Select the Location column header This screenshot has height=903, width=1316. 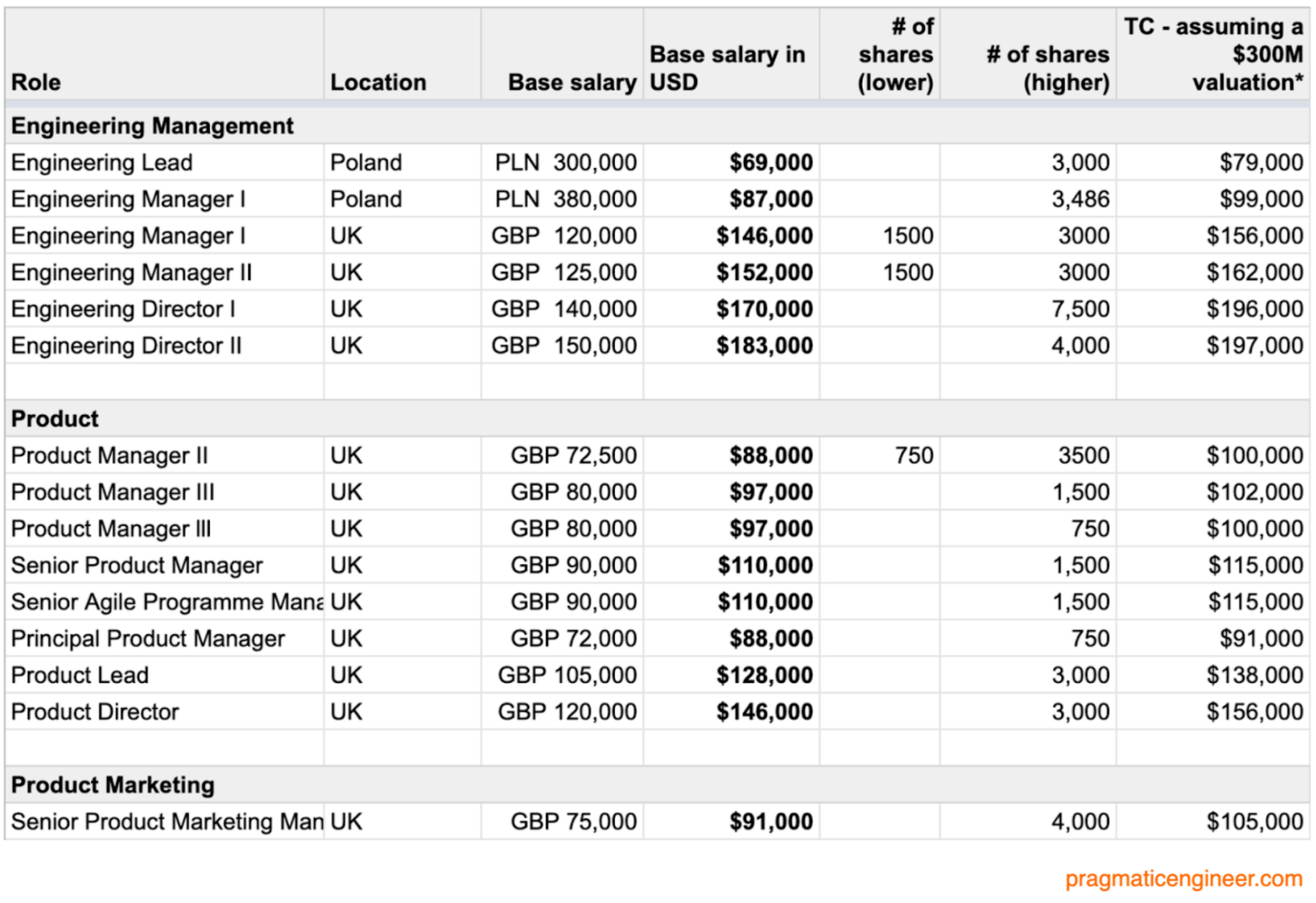click(x=378, y=82)
